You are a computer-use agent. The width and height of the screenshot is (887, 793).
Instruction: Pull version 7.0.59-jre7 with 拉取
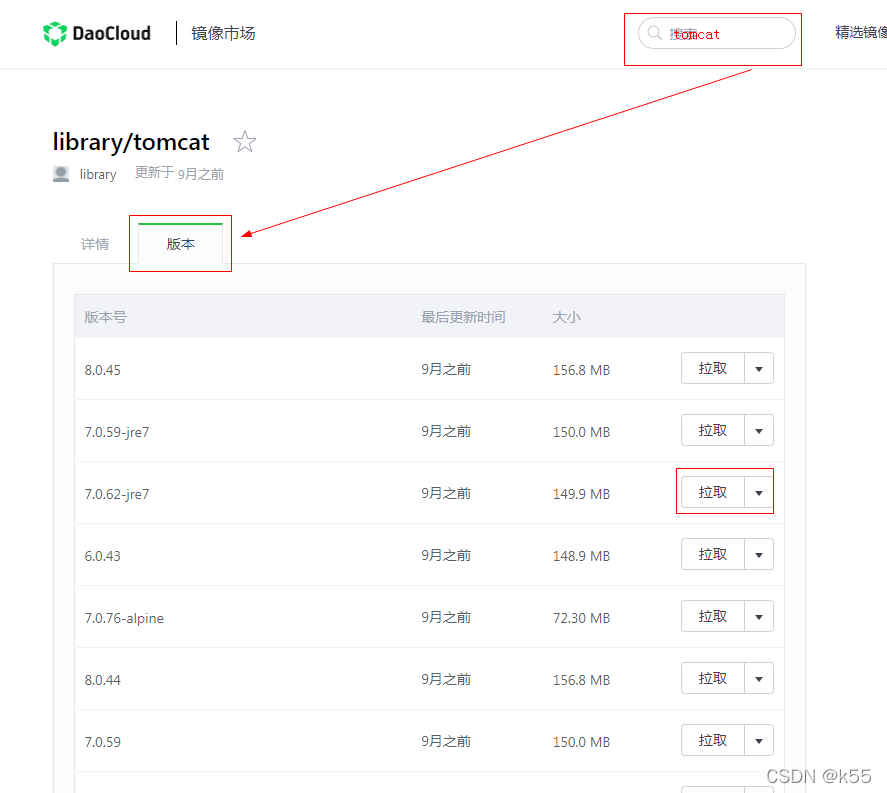[713, 430]
